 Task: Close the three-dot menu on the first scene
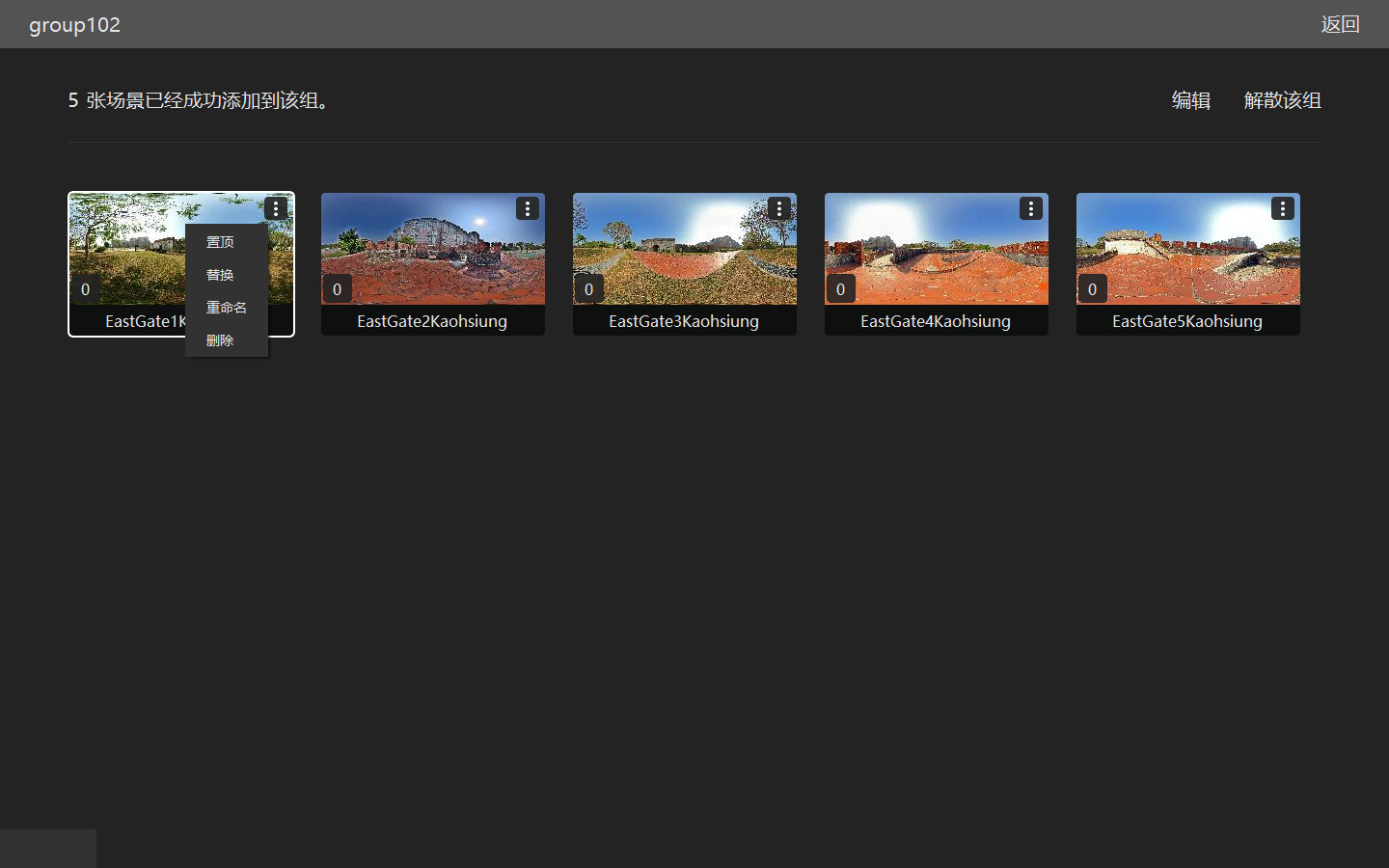[276, 208]
